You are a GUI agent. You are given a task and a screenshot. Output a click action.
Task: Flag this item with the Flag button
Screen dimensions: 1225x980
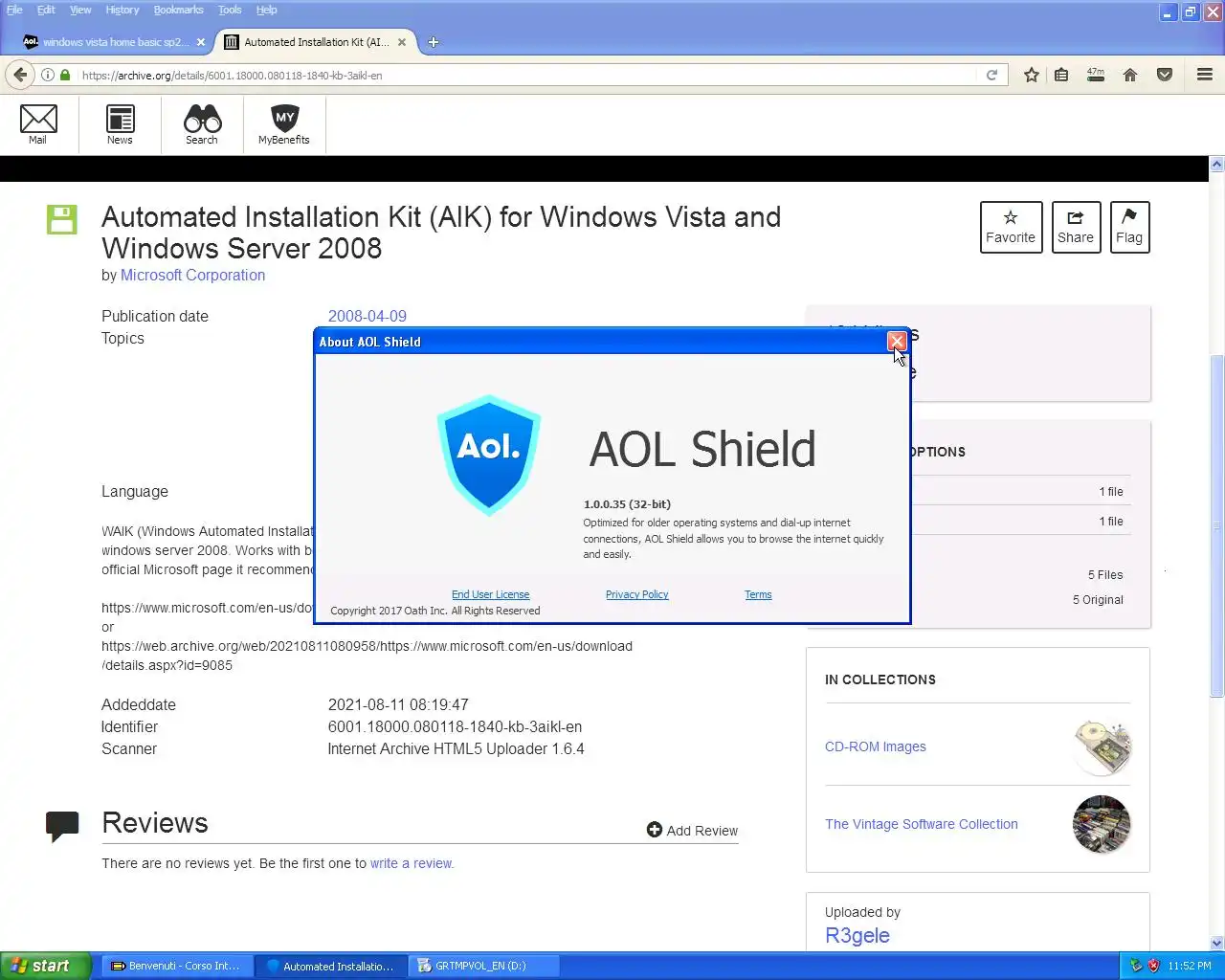(x=1129, y=227)
